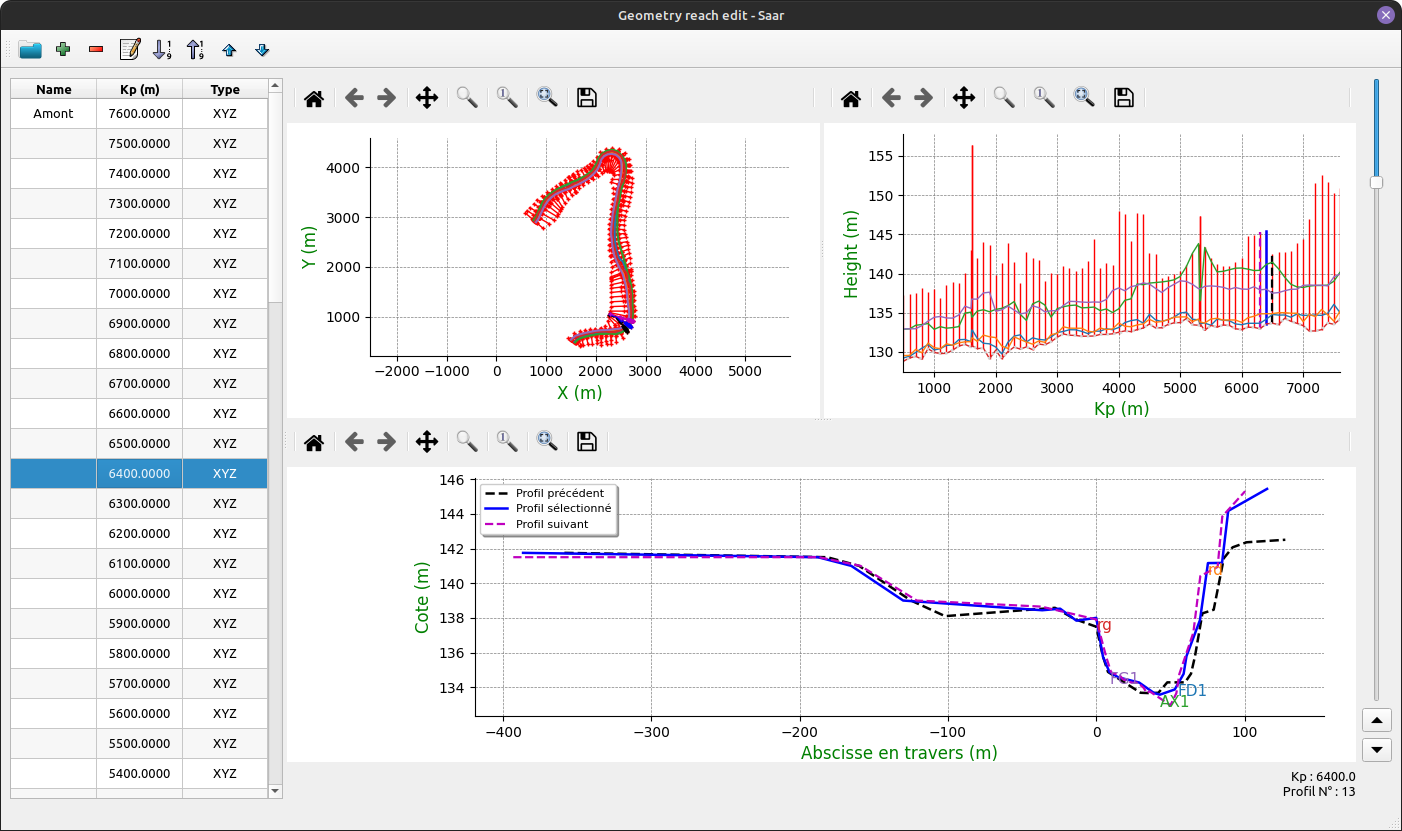Click the Type column header
The width and height of the screenshot is (1402, 831).
225,90
